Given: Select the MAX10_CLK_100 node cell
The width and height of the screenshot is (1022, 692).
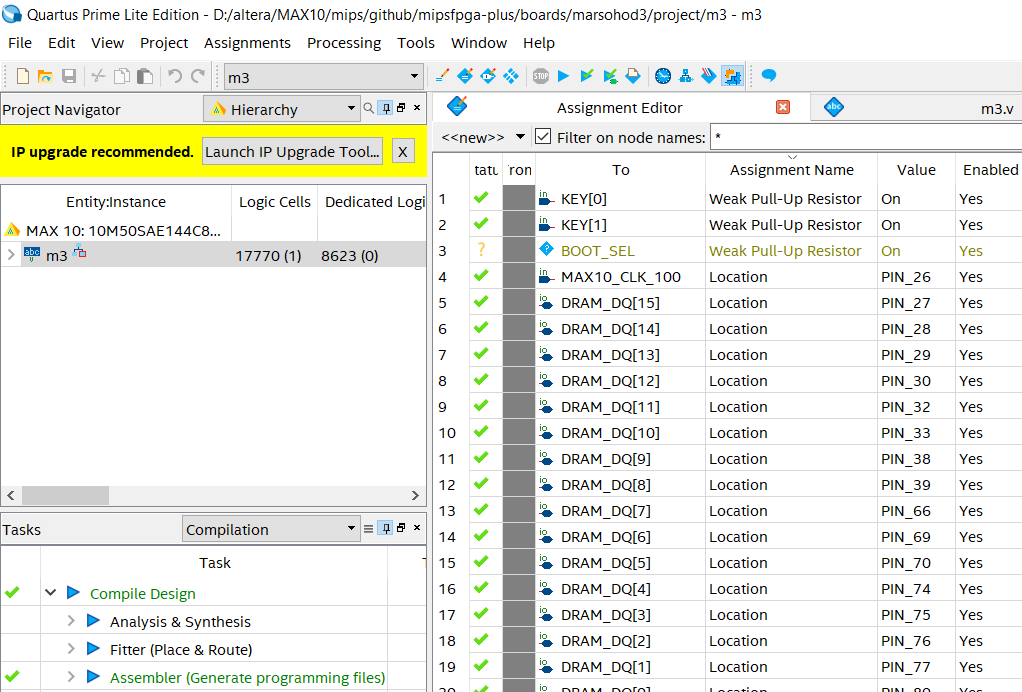Looking at the screenshot, I should pos(620,277).
